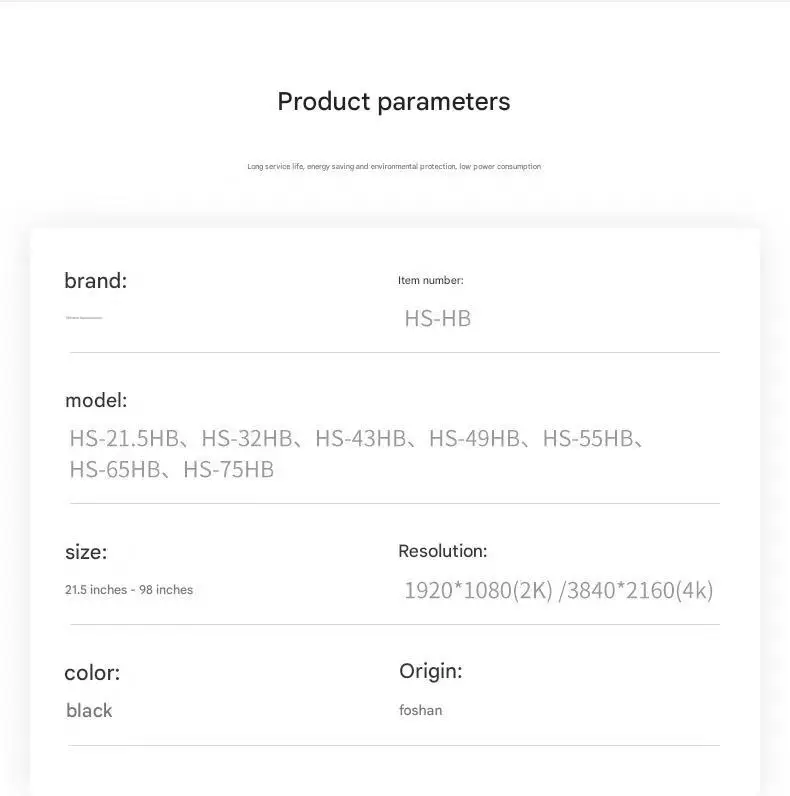Viewport: 790px width, 796px height.
Task: Click model HS-65HB
Action: click(115, 469)
